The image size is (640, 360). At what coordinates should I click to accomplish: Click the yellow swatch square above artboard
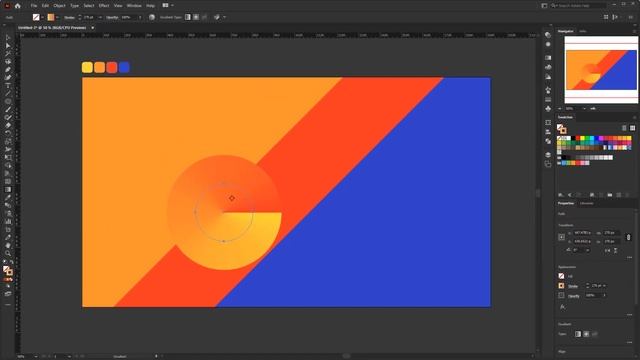click(87, 67)
